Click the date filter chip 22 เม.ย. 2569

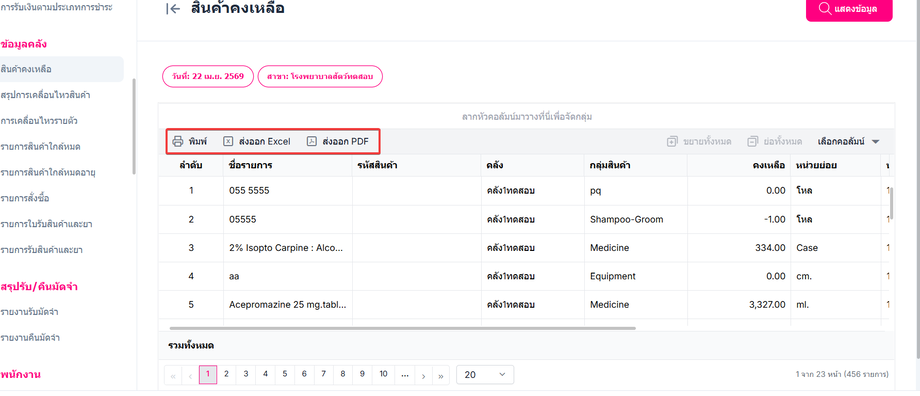pos(208,77)
